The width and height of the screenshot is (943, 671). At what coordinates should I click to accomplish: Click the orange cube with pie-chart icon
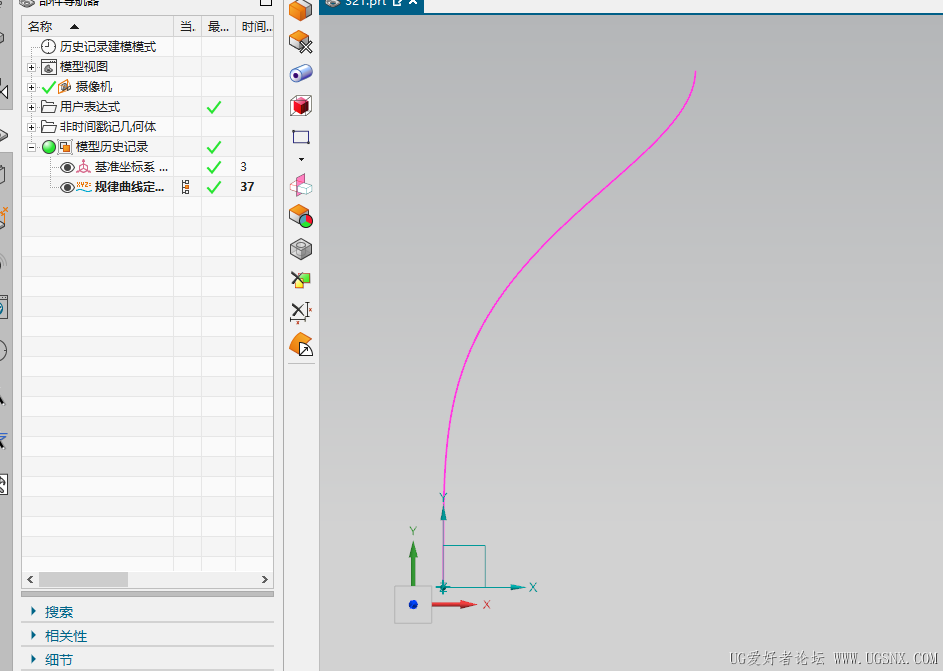[301, 217]
